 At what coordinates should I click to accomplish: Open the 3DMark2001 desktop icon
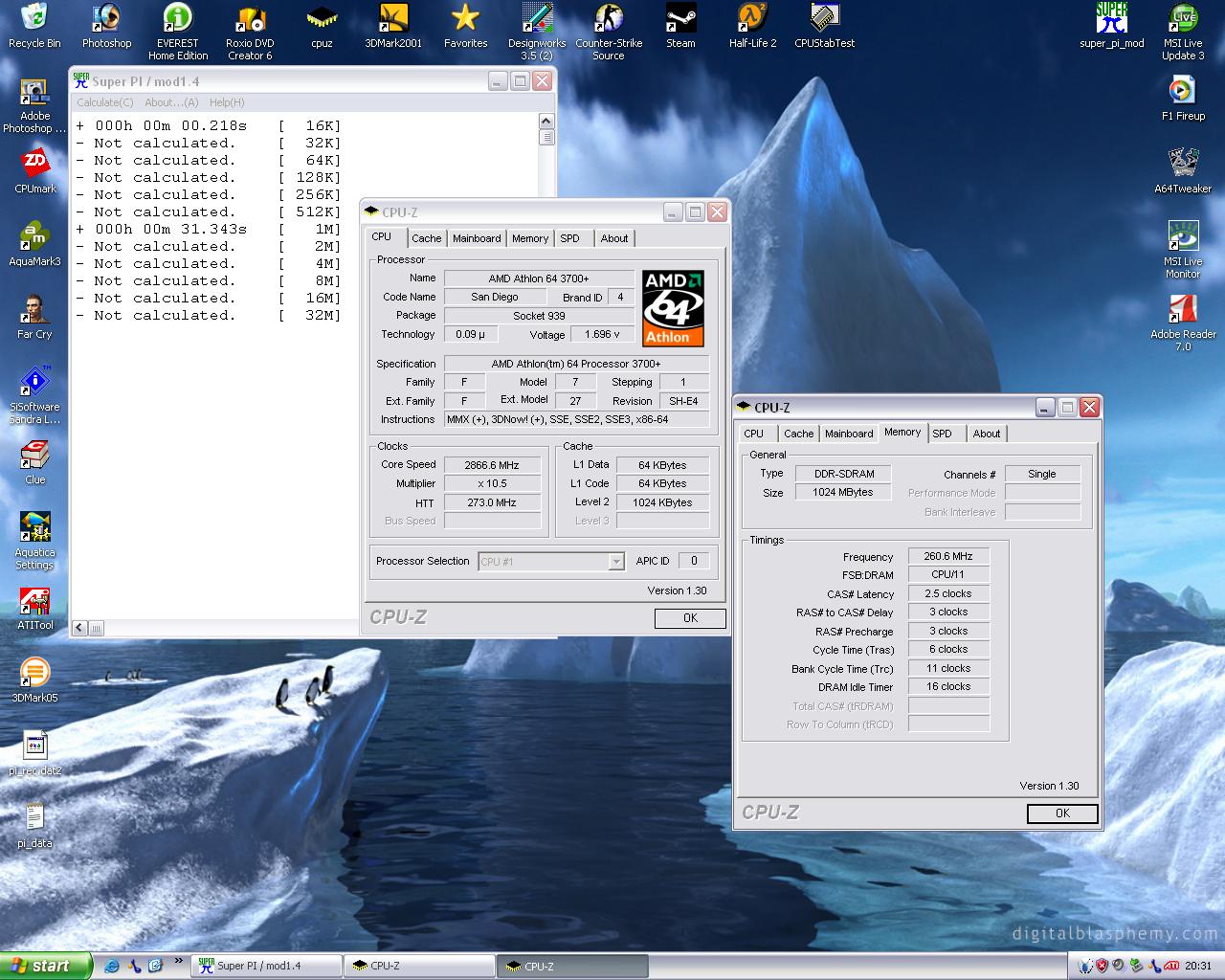tap(393, 26)
